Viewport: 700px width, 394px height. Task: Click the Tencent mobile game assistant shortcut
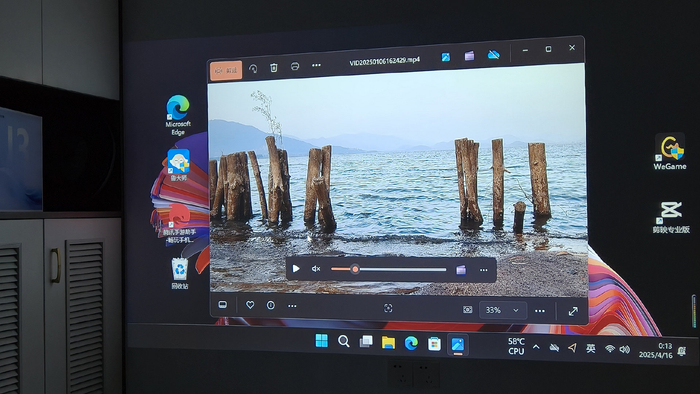(179, 223)
